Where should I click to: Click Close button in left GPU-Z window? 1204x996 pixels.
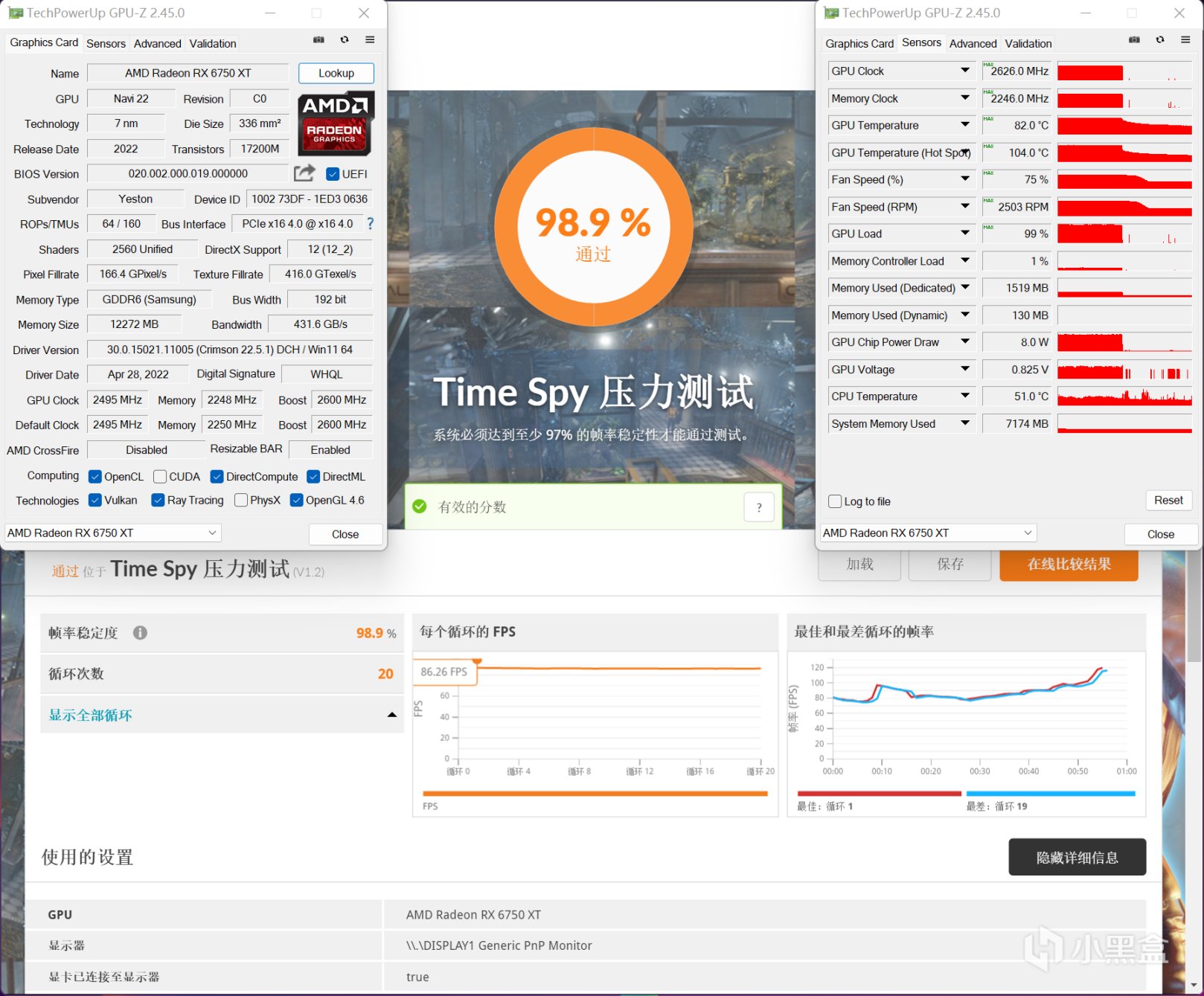coord(345,534)
